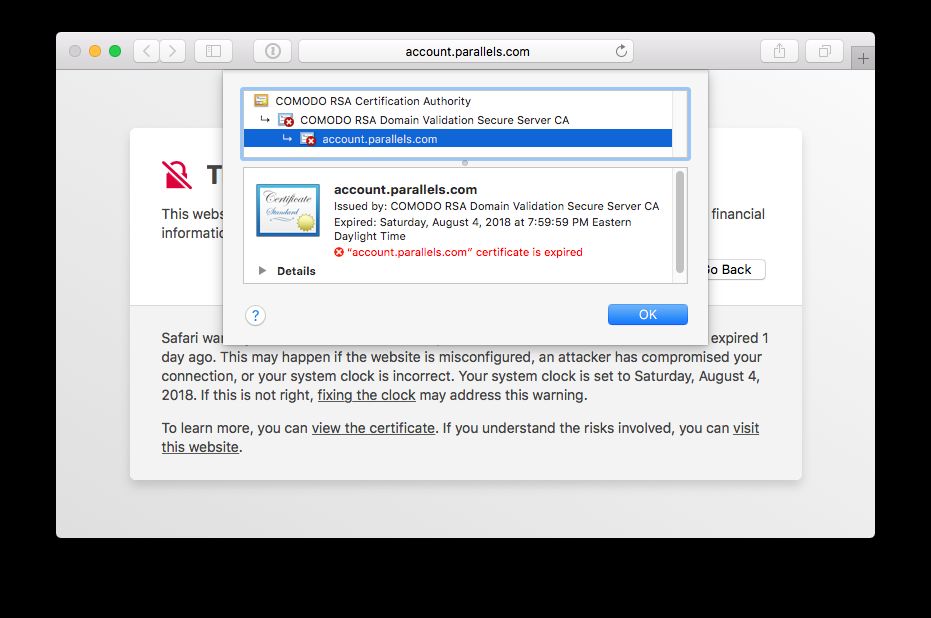Click the split divider handle between certificate panes

coord(465,163)
